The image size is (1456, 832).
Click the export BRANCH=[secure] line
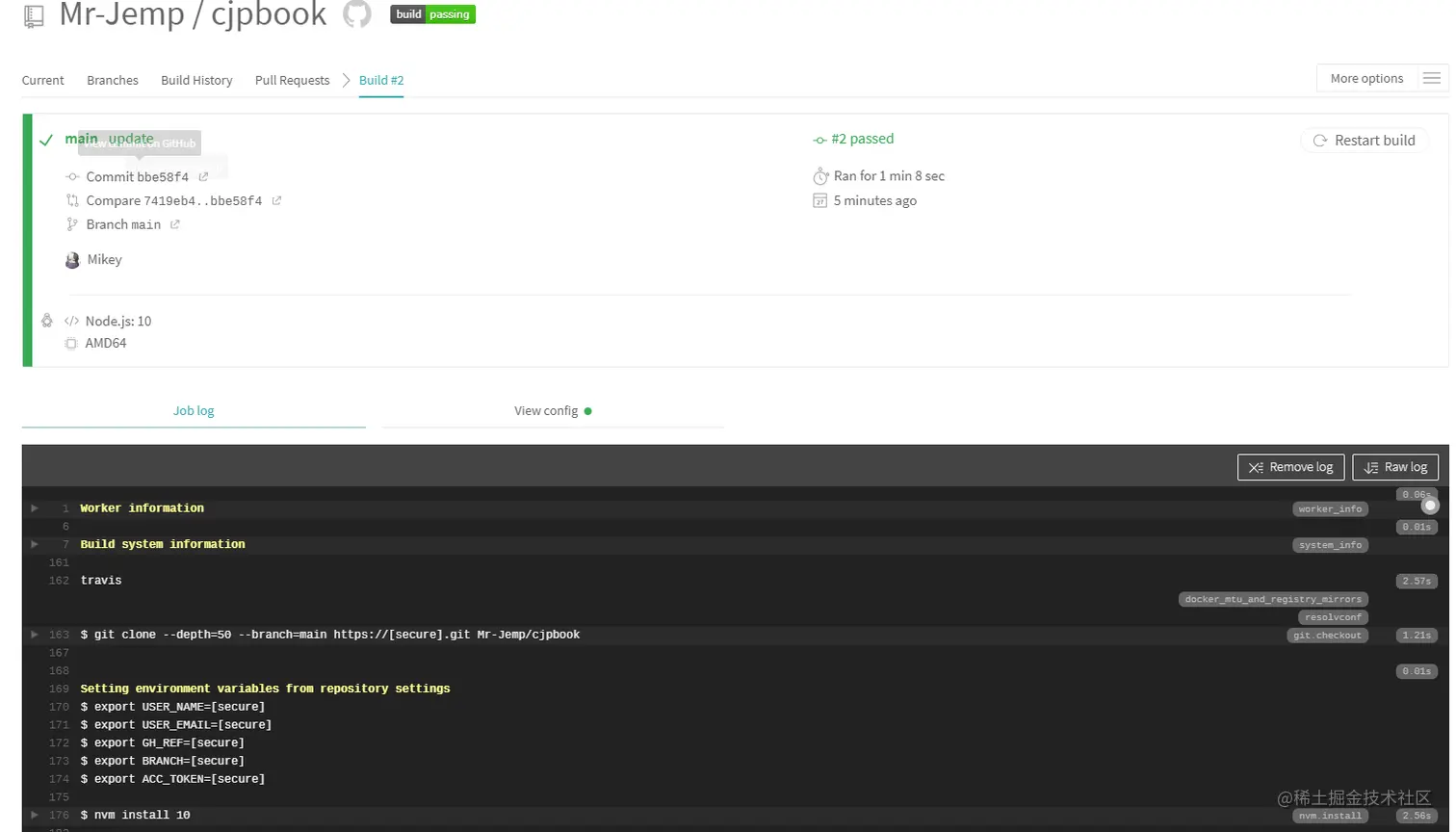[162, 761]
